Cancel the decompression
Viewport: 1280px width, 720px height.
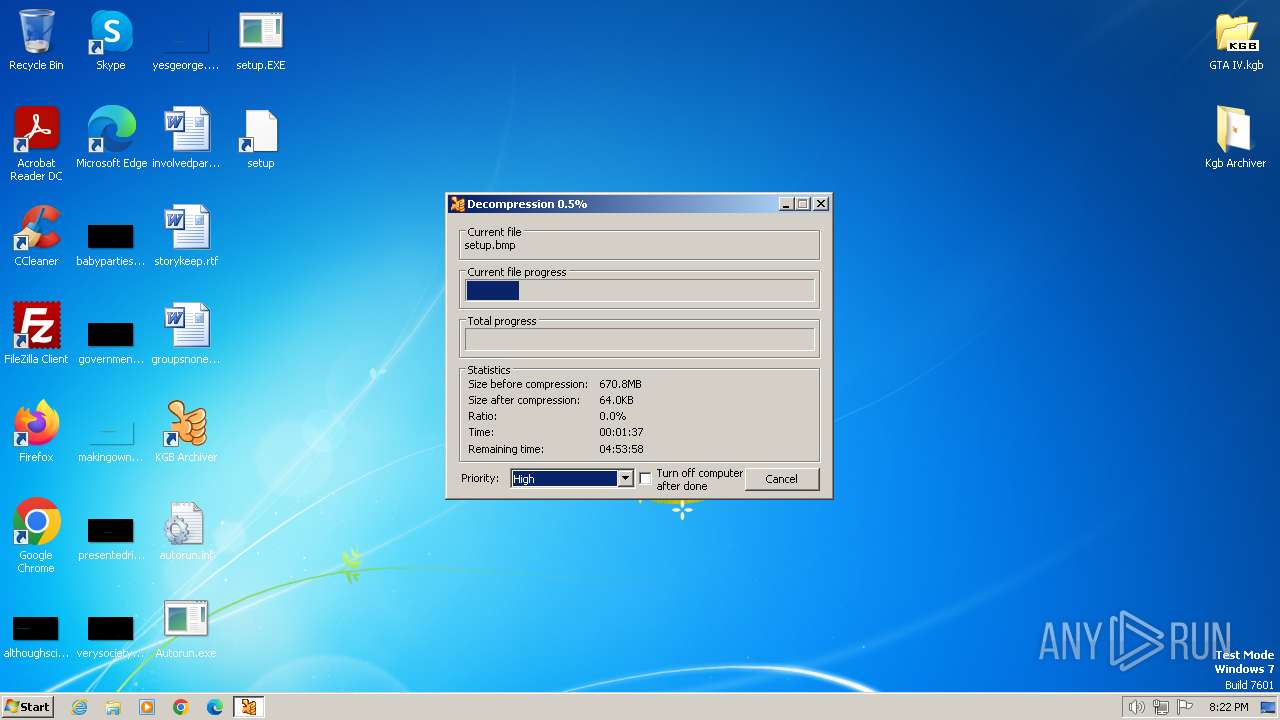781,479
